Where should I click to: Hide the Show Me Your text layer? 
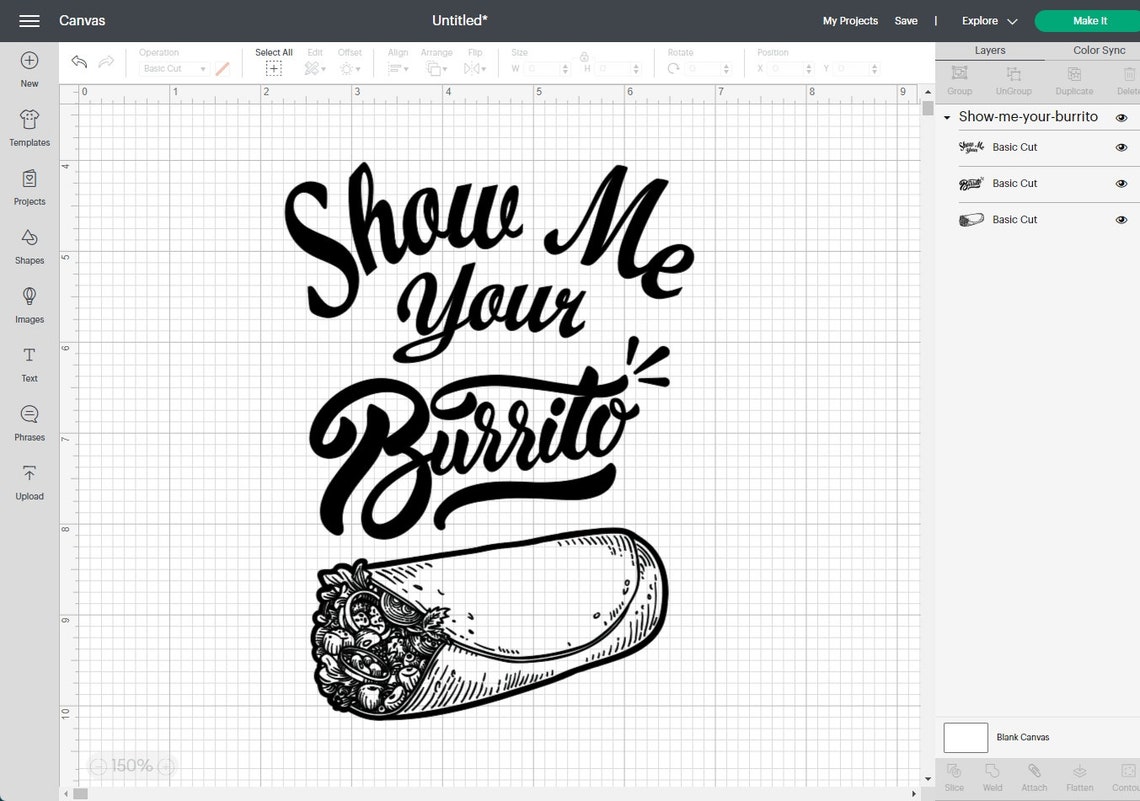(x=1122, y=147)
